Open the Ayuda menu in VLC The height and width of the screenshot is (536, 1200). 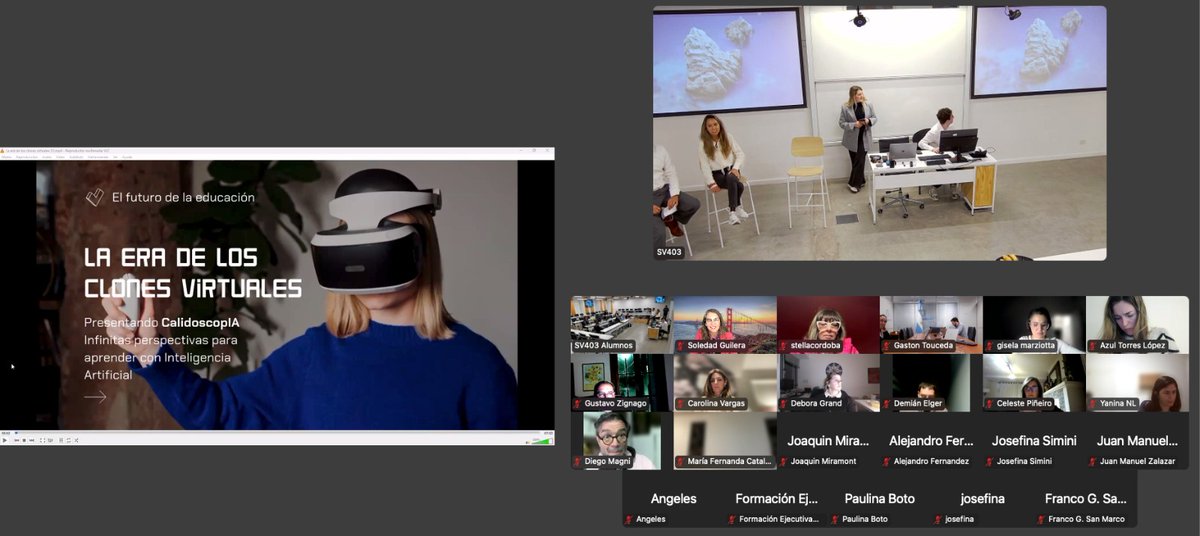pyautogui.click(x=127, y=157)
